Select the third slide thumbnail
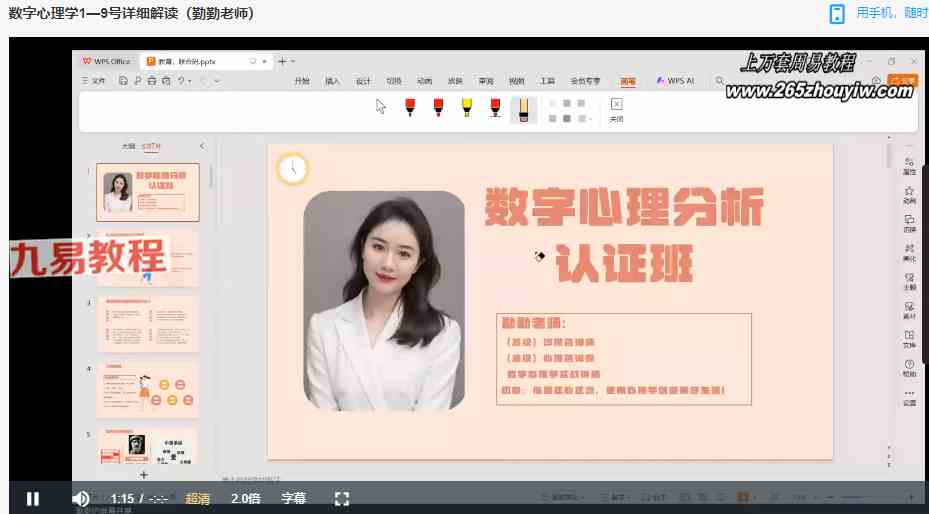This screenshot has height=514, width=929. pyautogui.click(x=148, y=322)
